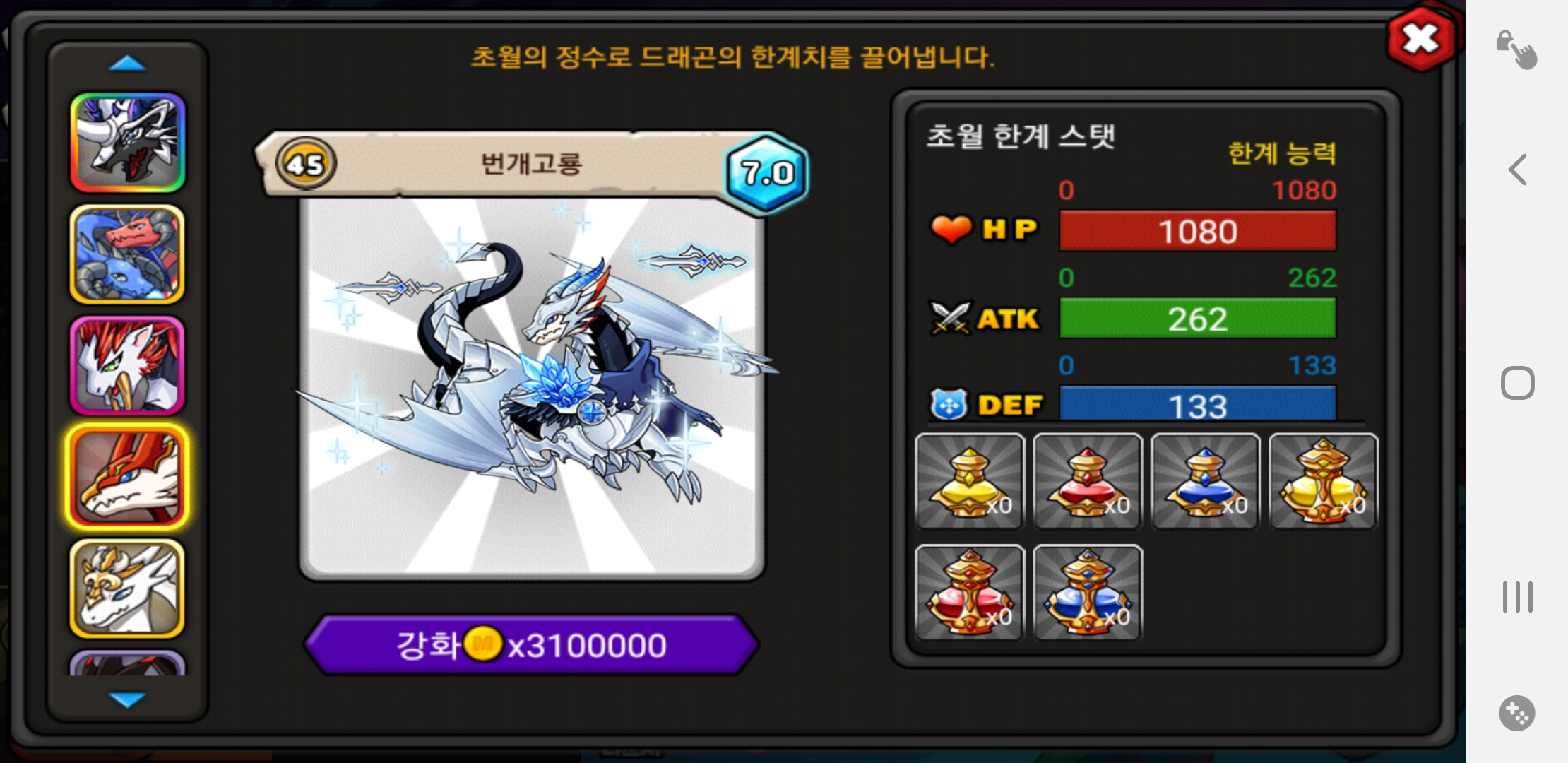Choose the highlighted red-horned white dragon portrait
The image size is (1568, 763).
click(128, 478)
